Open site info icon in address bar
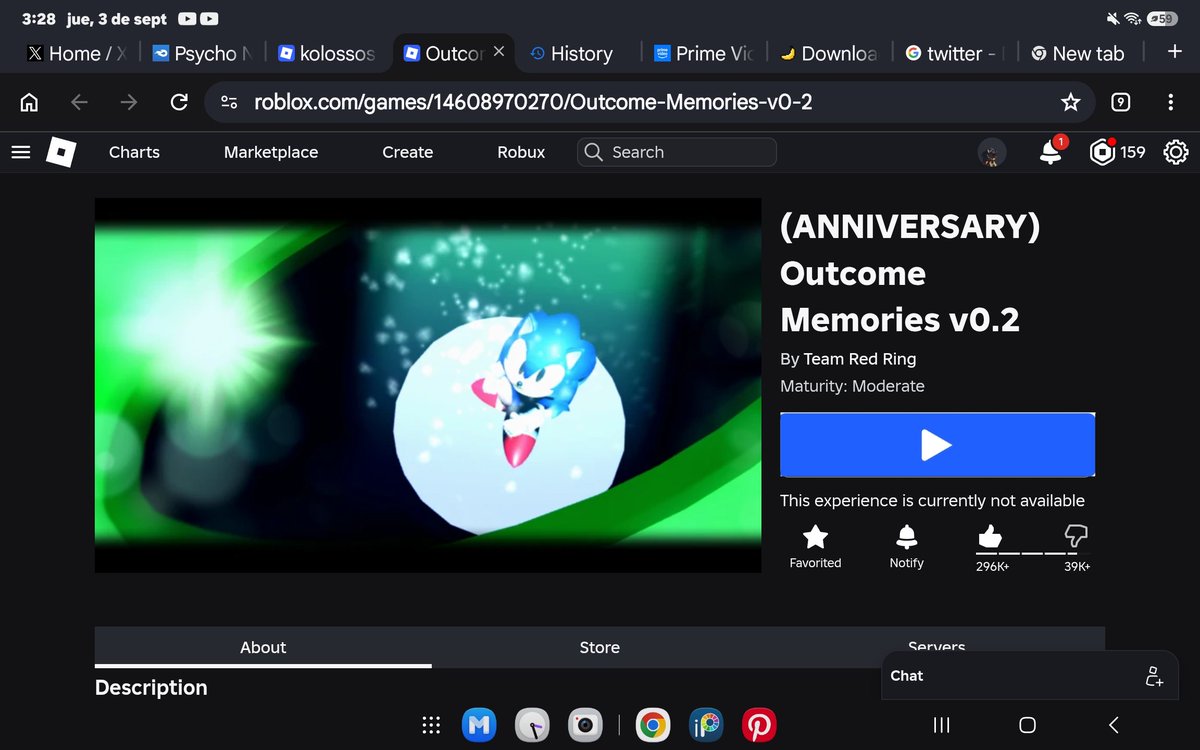The image size is (1200, 750). coord(230,102)
